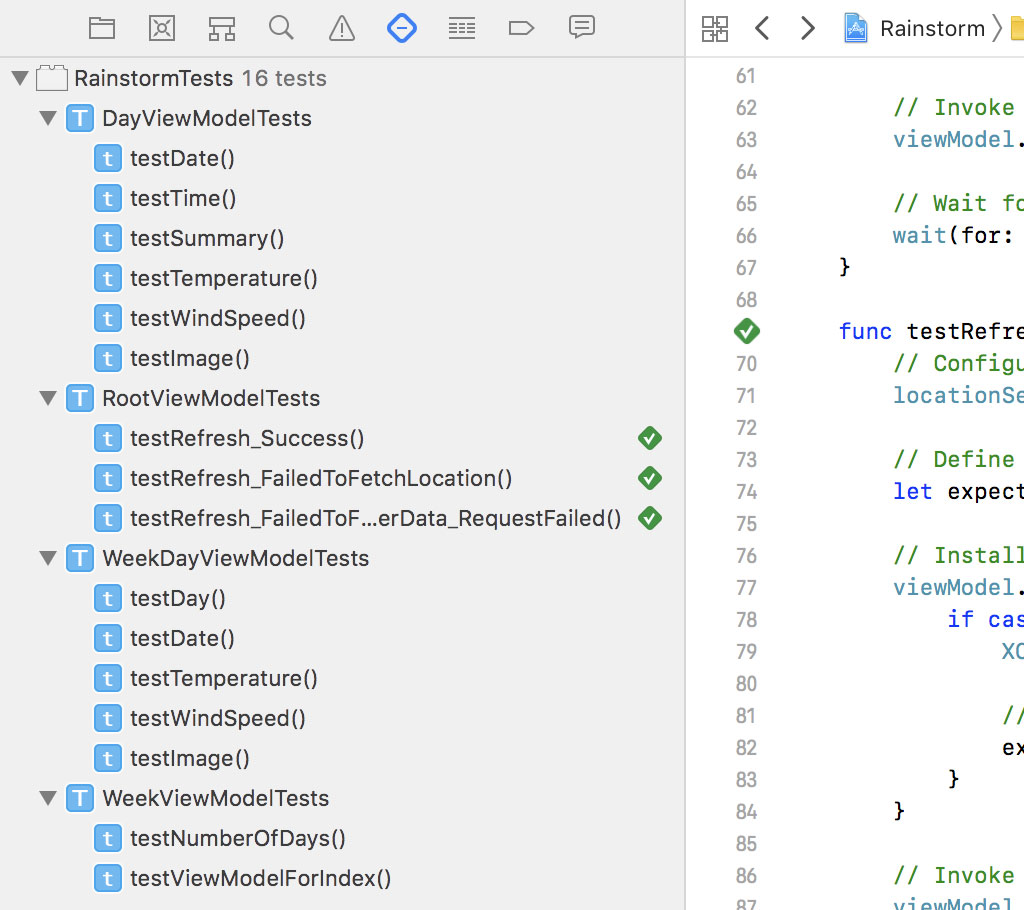The width and height of the screenshot is (1024, 910).
Task: Collapse the DayViewModelTests group
Action: 47,118
